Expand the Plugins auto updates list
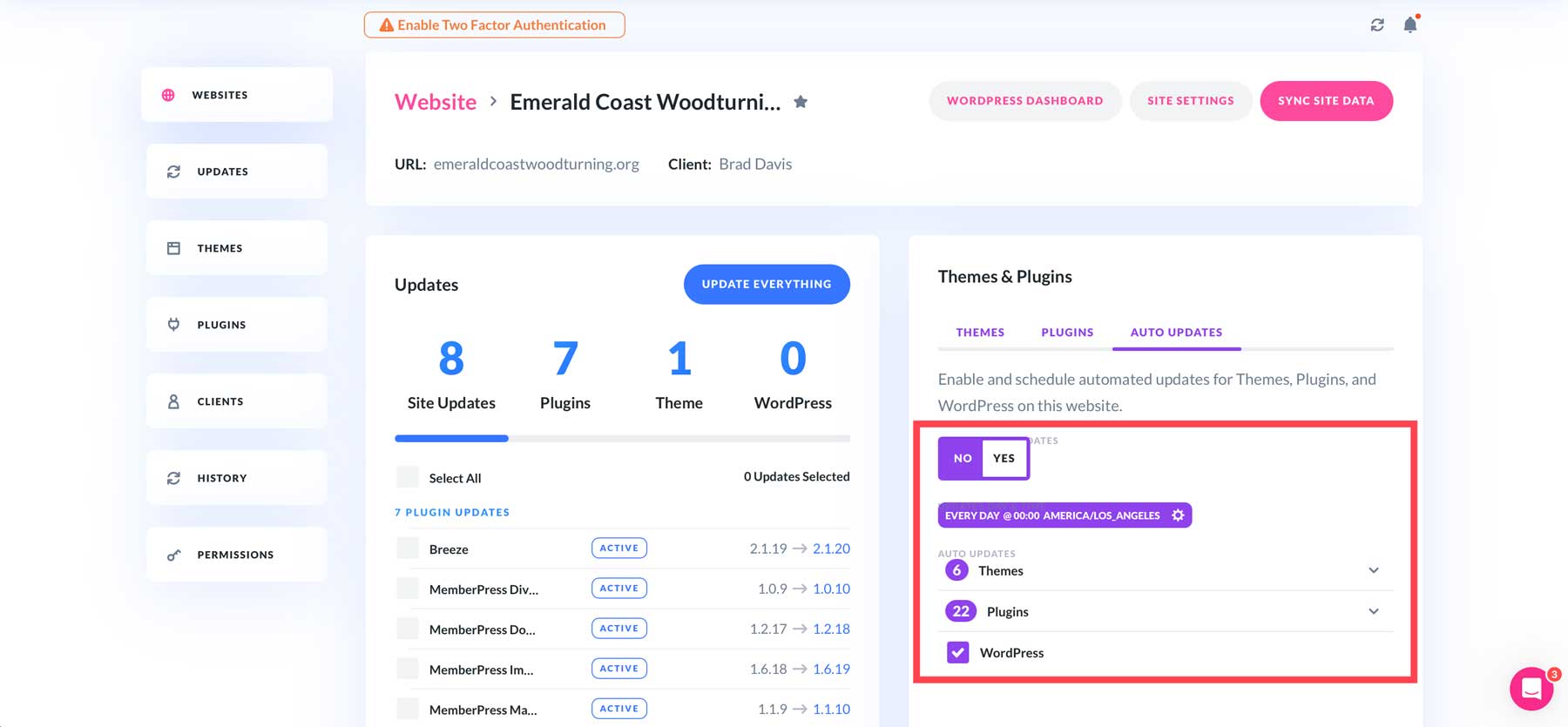Screen dimensions: 1568x727 1373,611
